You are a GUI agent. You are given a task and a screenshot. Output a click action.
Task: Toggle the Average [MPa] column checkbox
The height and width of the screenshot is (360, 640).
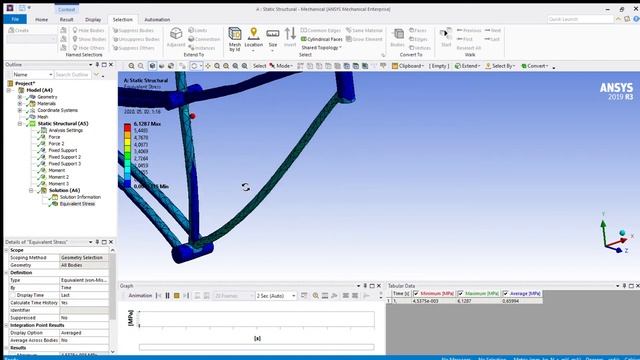point(505,293)
